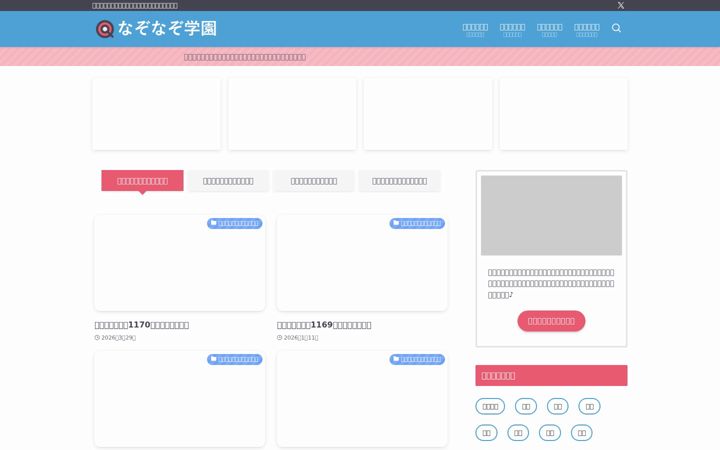The image size is (720, 450).
Task: Click folder category badge on the 1170 article
Action: (x=235, y=223)
